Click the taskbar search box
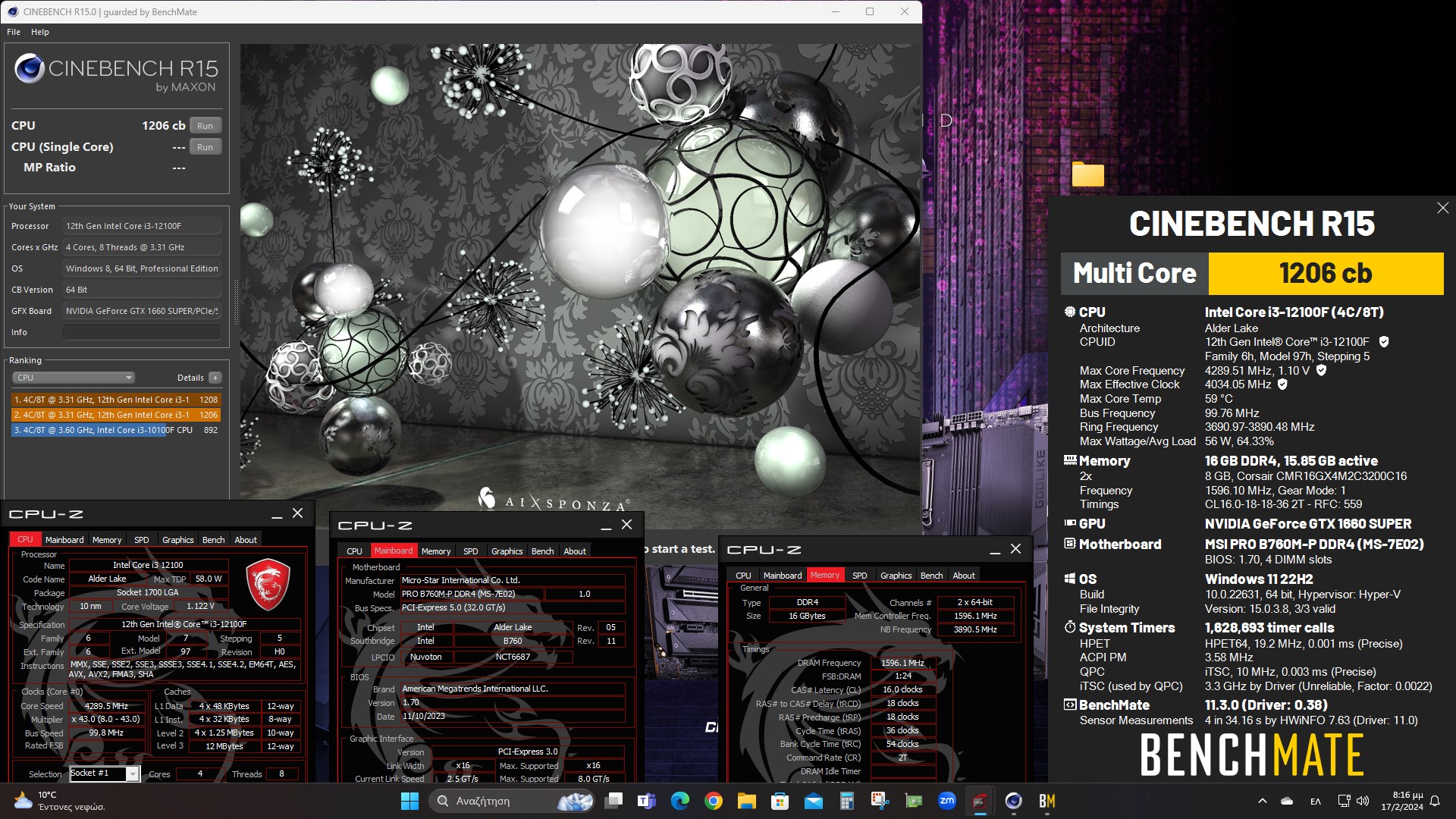The width and height of the screenshot is (1456, 819). 513,801
